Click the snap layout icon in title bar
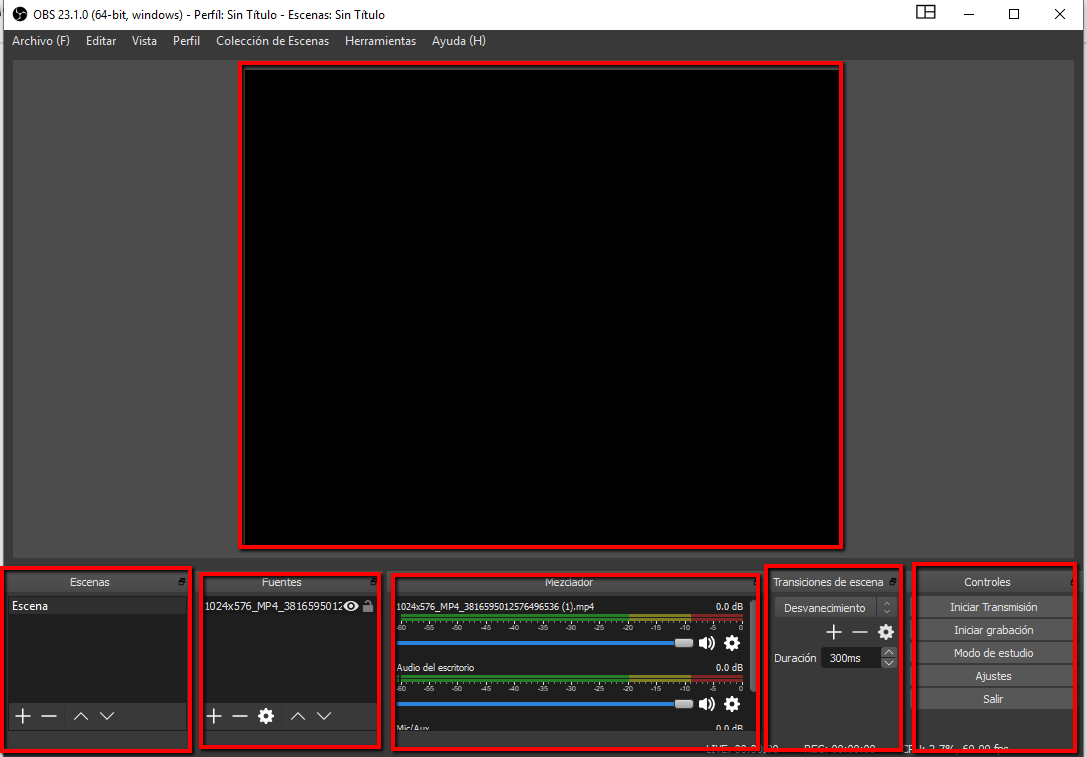The image size is (1087, 757). [x=925, y=12]
